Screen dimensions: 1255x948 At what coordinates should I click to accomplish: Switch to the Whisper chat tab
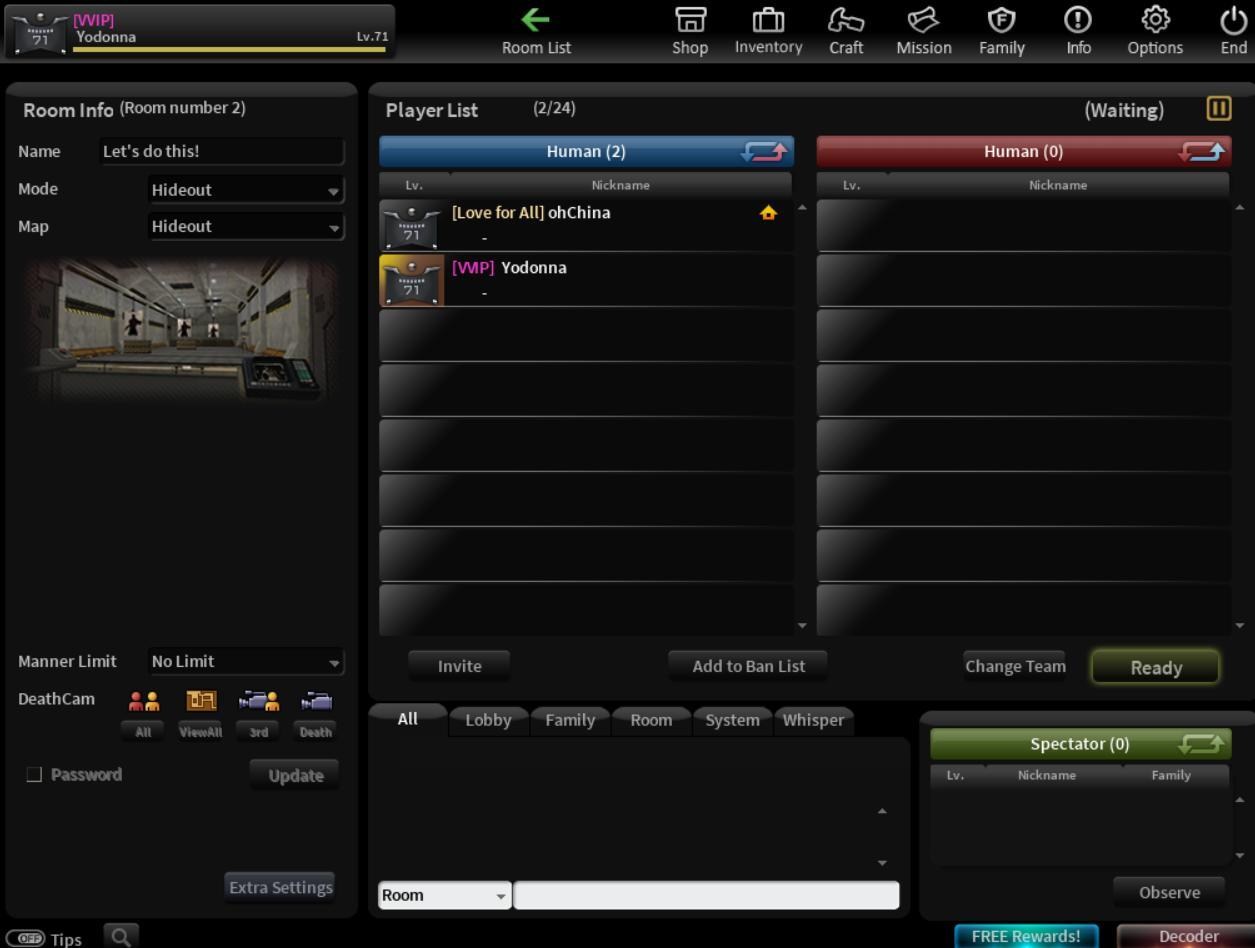tap(813, 720)
